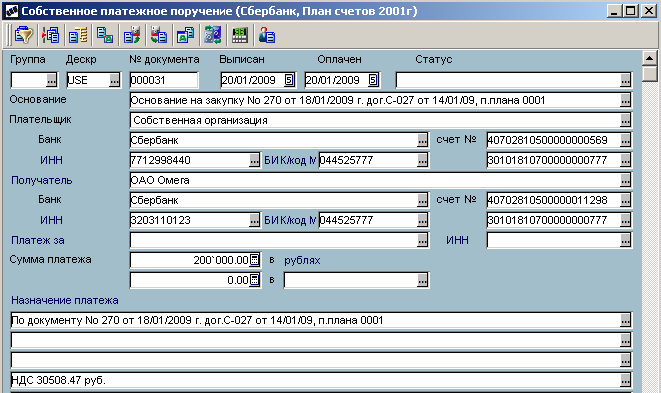The width and height of the screenshot is (661, 393).
Task: Click the рублях currency link
Action: (302, 260)
